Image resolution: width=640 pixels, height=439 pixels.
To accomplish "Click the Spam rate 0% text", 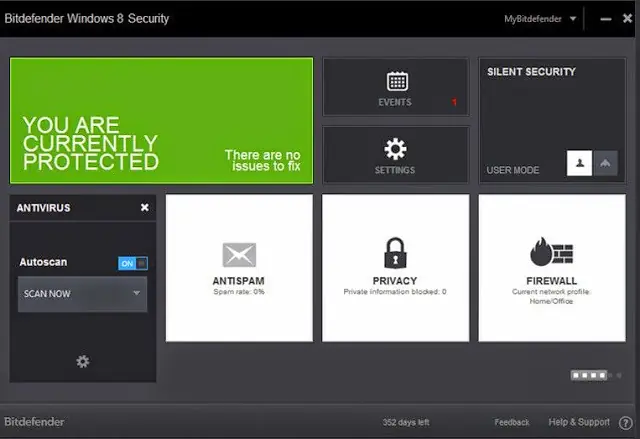I will coord(239,292).
